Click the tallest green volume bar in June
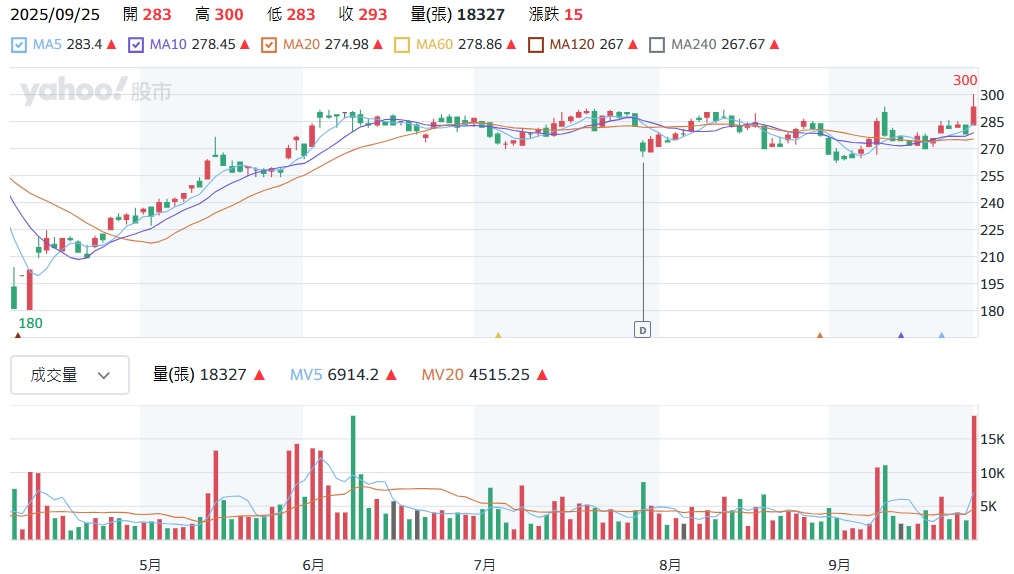The height and width of the screenshot is (574, 1014). coord(353,480)
